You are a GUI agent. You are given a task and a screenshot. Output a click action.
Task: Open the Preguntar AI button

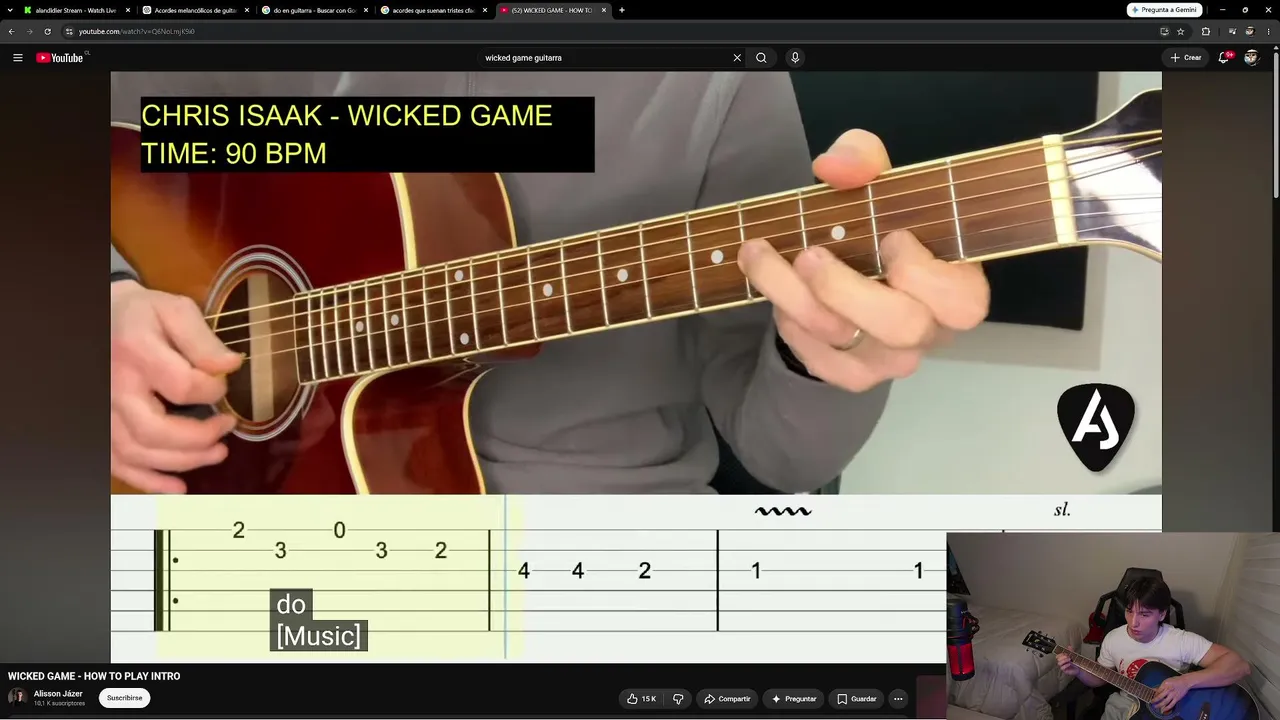pyautogui.click(x=794, y=699)
